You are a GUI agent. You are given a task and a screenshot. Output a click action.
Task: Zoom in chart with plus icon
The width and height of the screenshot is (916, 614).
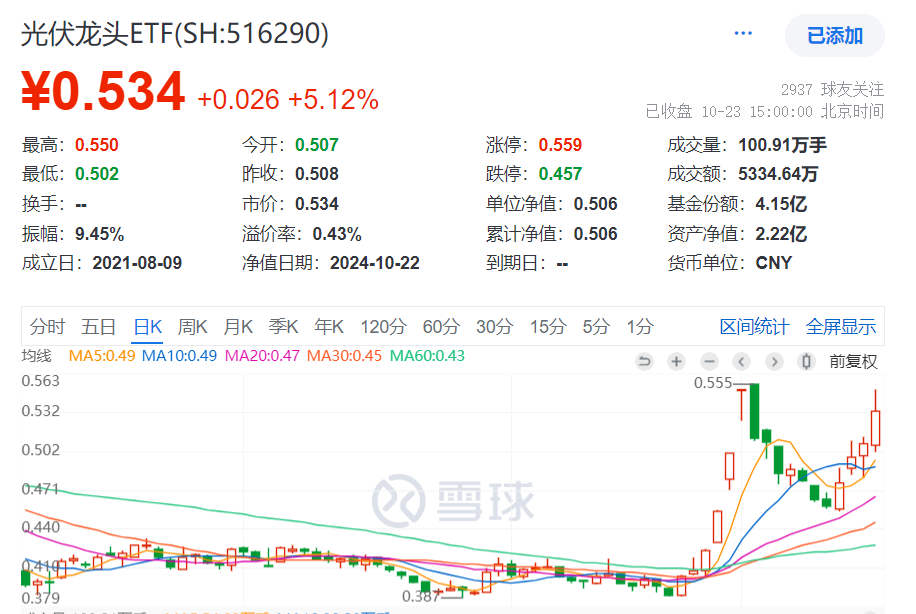(x=676, y=362)
